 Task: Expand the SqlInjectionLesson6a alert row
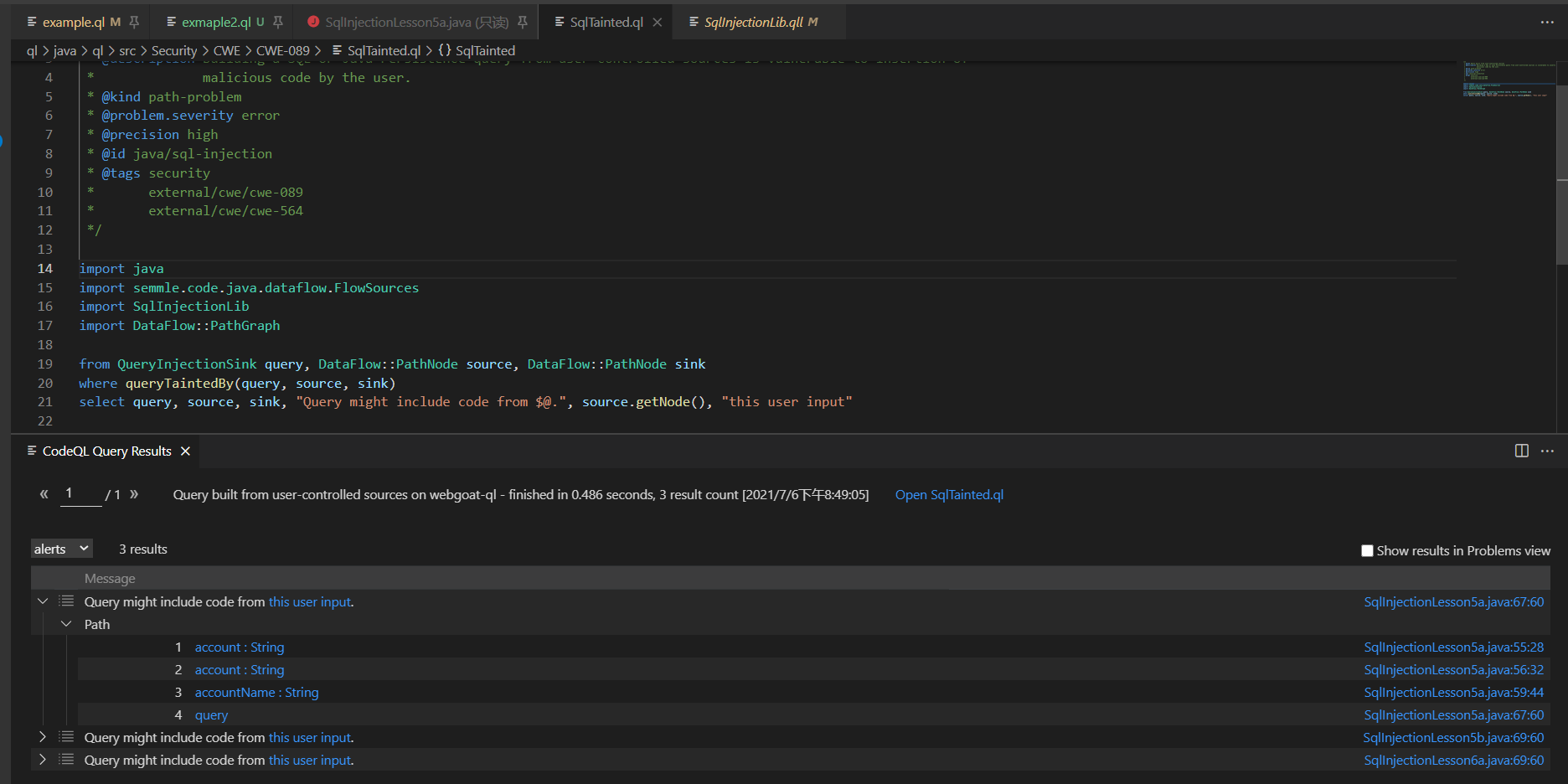[x=43, y=760]
